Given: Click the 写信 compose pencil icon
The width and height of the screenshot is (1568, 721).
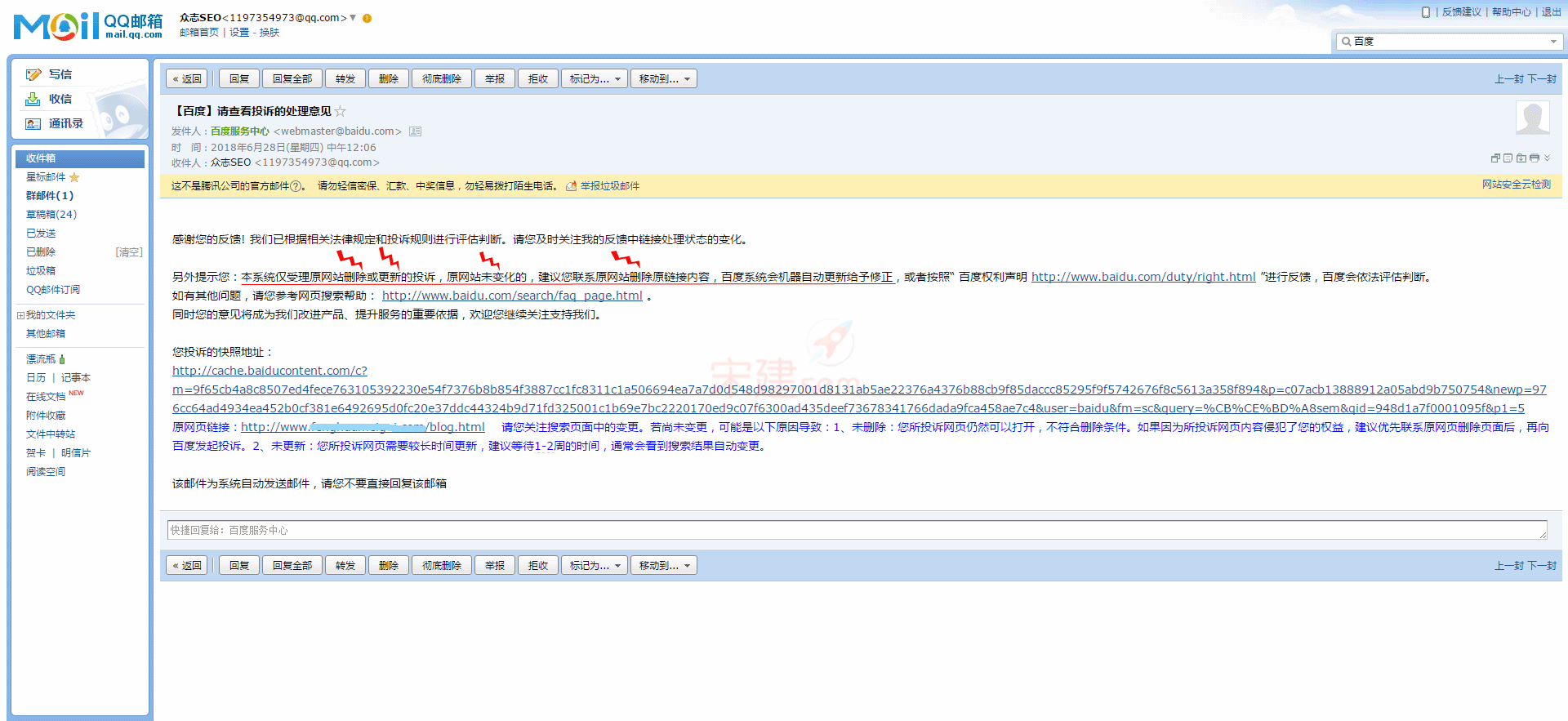Looking at the screenshot, I should click(x=33, y=74).
